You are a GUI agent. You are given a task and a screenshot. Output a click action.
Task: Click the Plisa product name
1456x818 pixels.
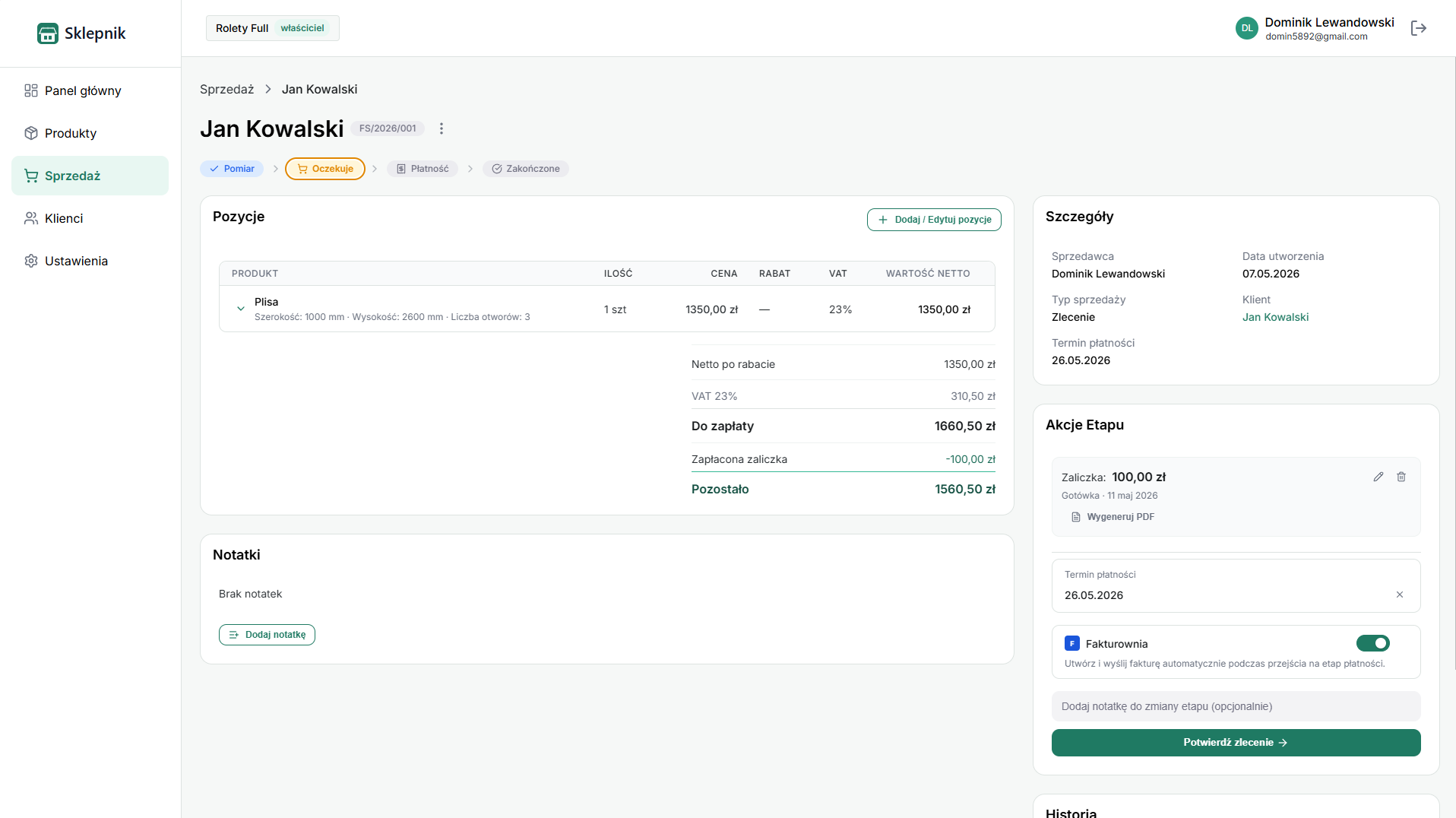click(x=266, y=302)
